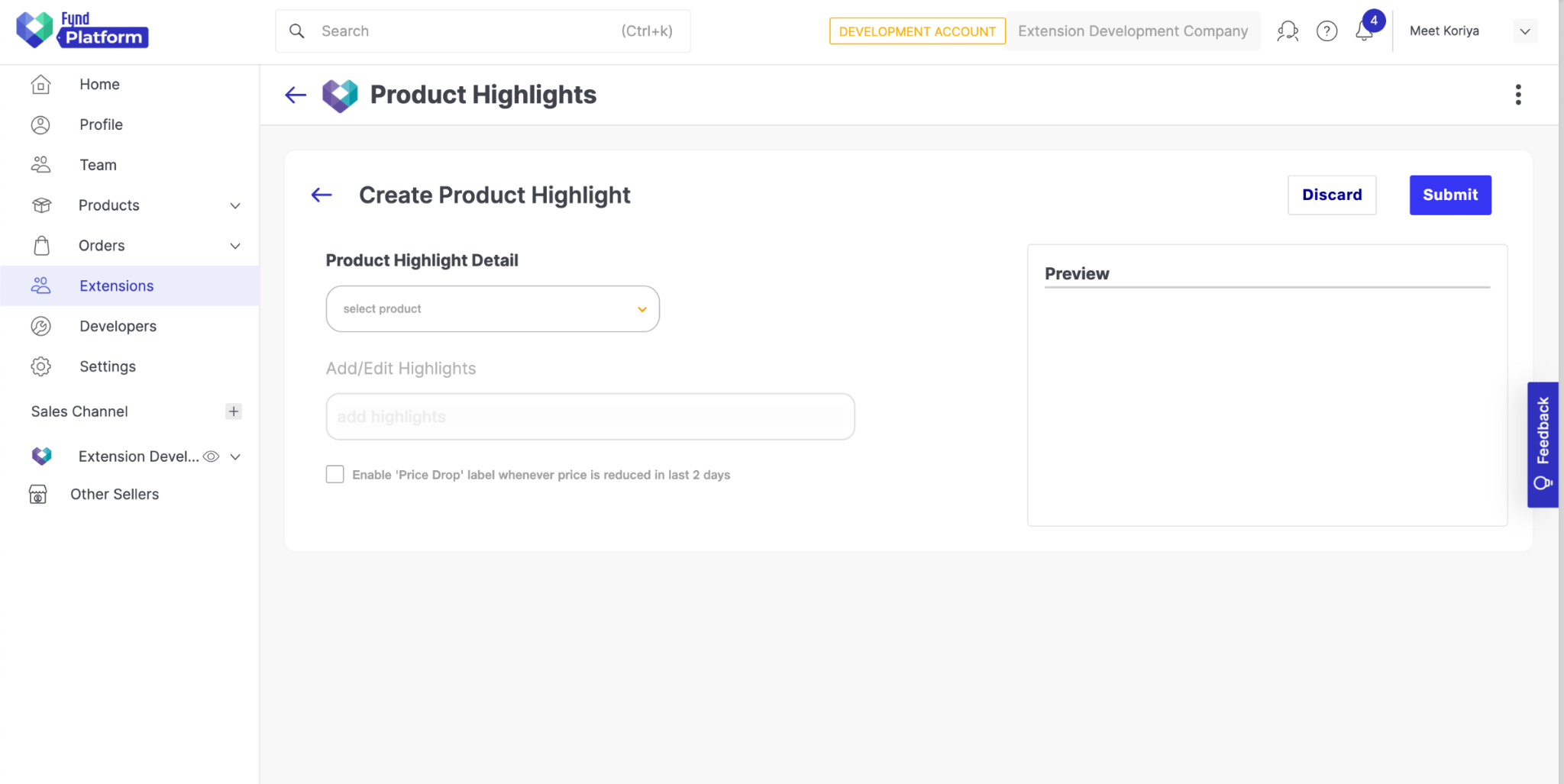Click the Product Highlight Detail heading
The width and height of the screenshot is (1564, 784).
422,260
